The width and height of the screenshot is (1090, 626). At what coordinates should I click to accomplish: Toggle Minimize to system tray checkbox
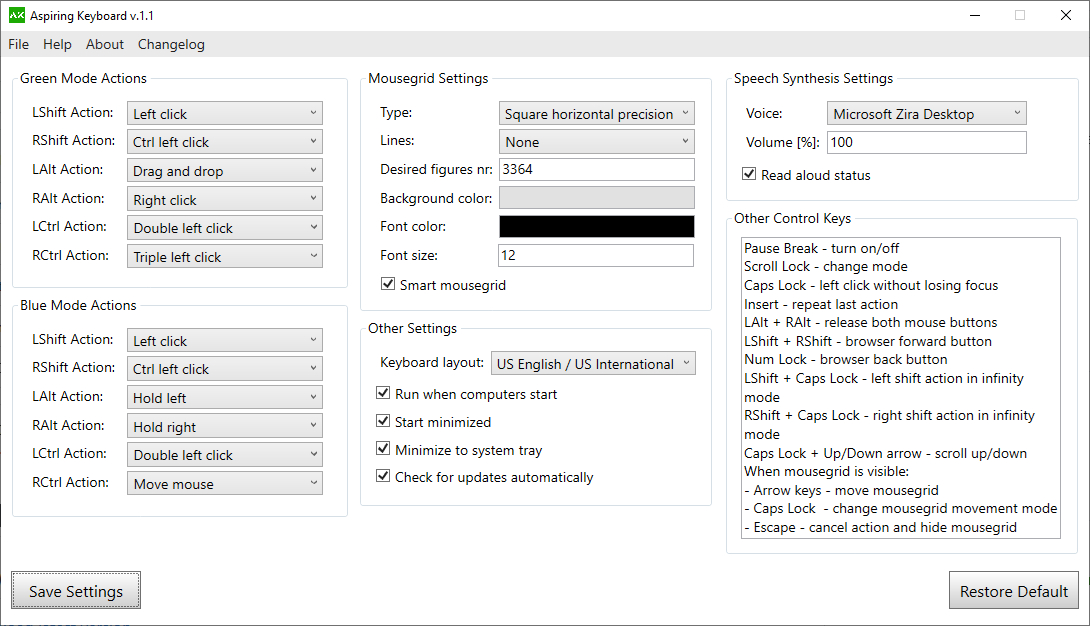(x=382, y=449)
